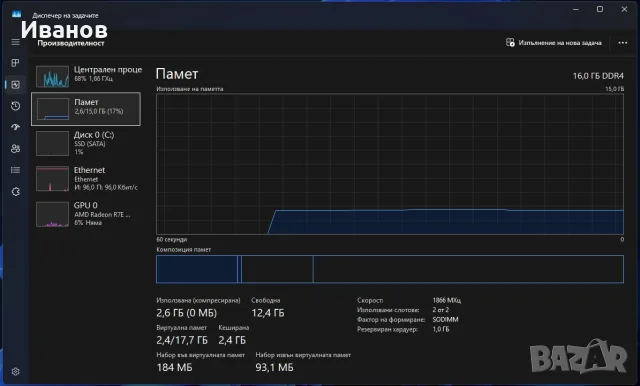Click the 'Производителност' page title
The width and height of the screenshot is (640, 386).
[71, 43]
